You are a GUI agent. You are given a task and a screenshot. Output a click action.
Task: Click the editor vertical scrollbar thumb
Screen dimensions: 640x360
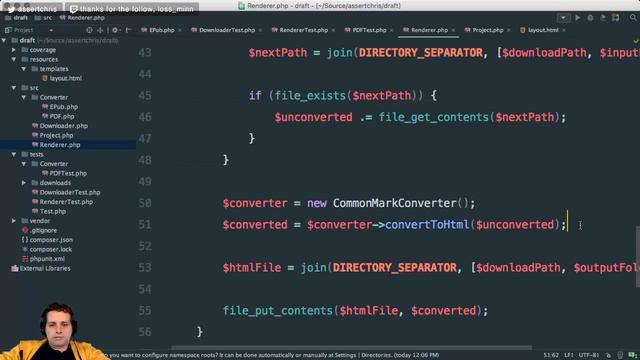[638, 257]
